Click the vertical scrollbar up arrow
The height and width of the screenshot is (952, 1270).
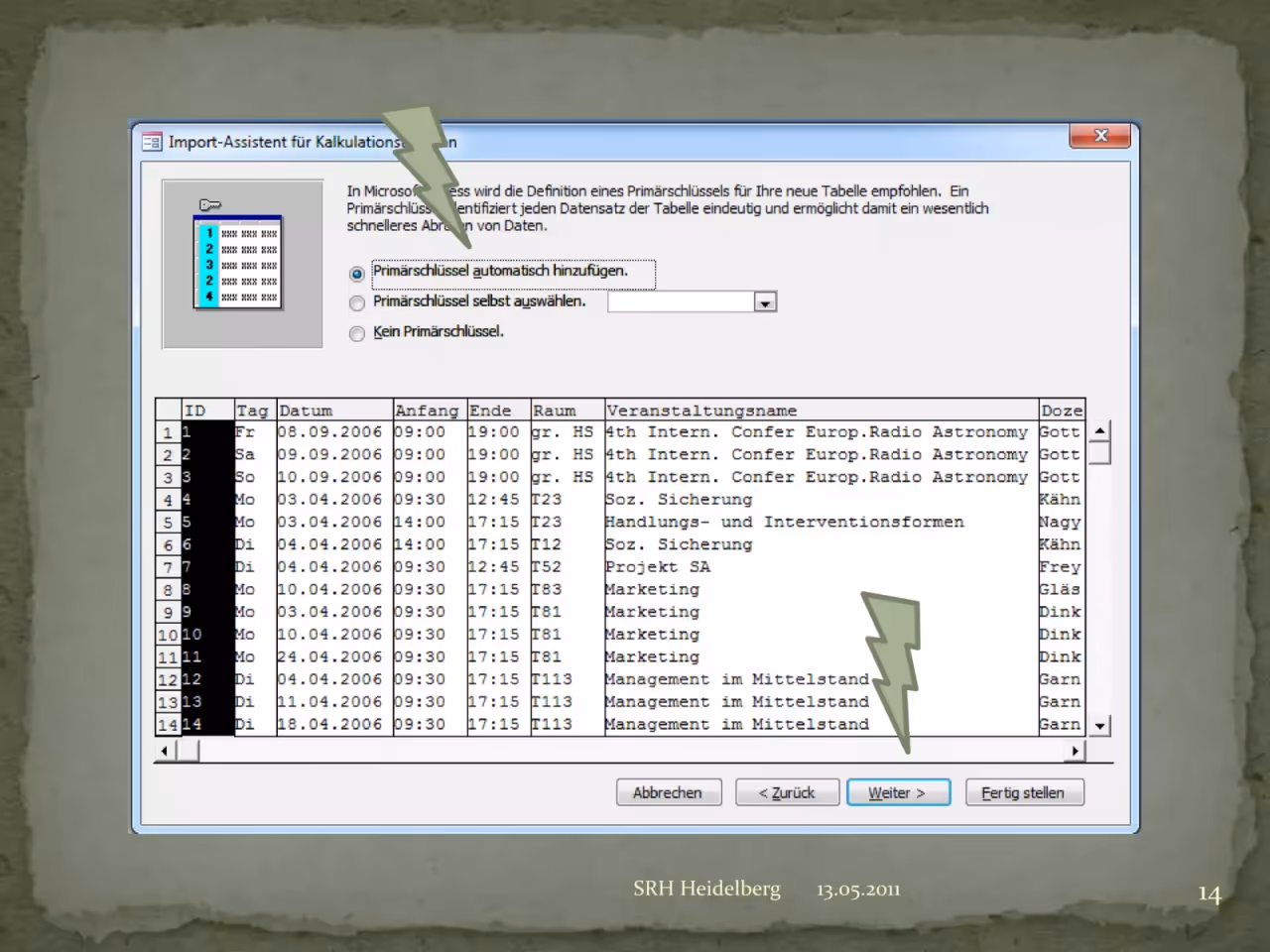[1099, 430]
